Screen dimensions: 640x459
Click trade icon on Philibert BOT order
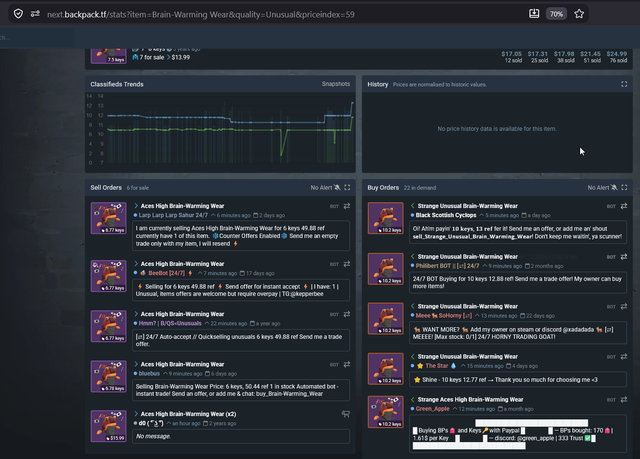[x=624, y=257]
